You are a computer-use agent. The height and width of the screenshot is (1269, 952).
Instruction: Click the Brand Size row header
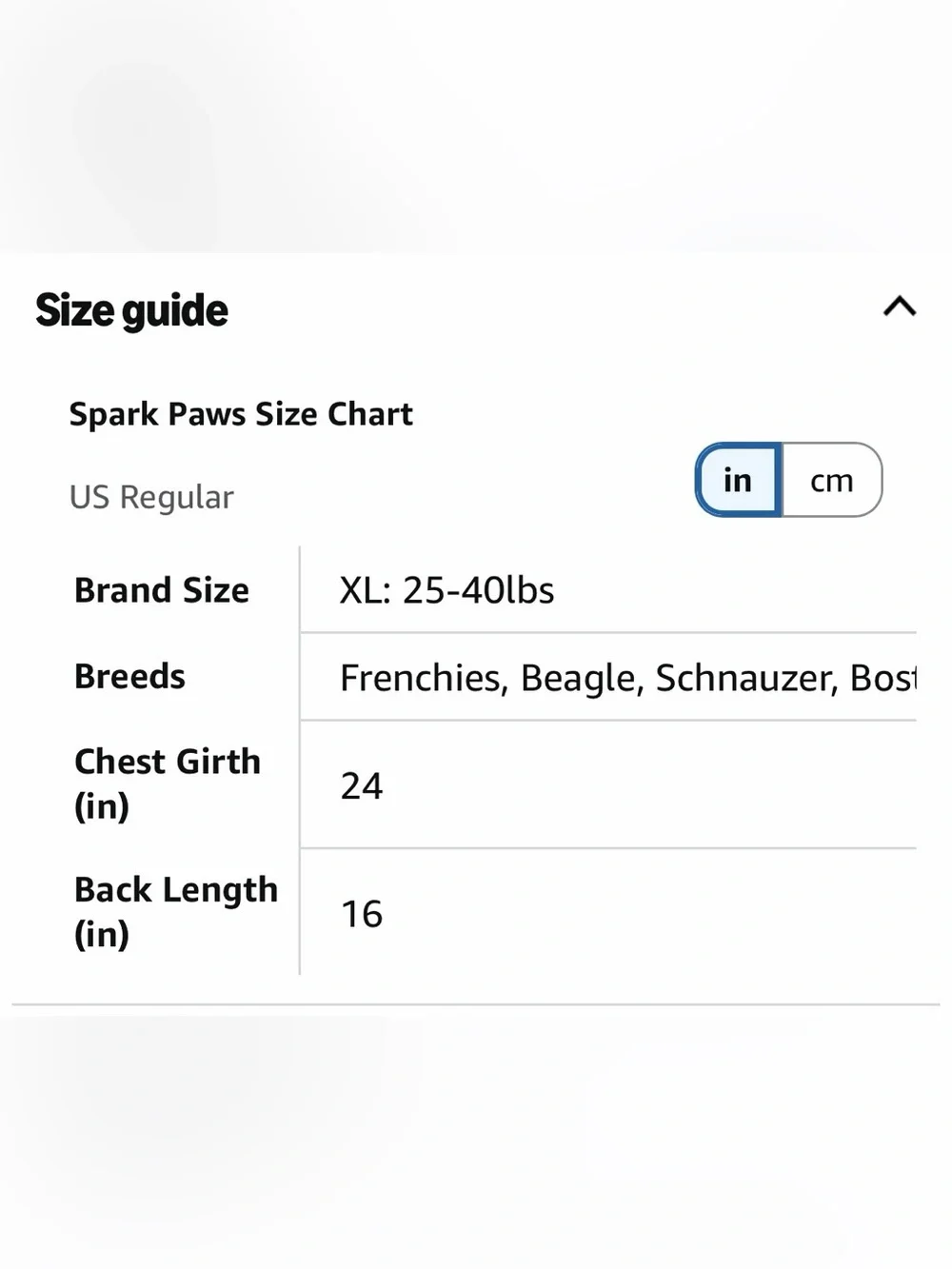tap(162, 590)
